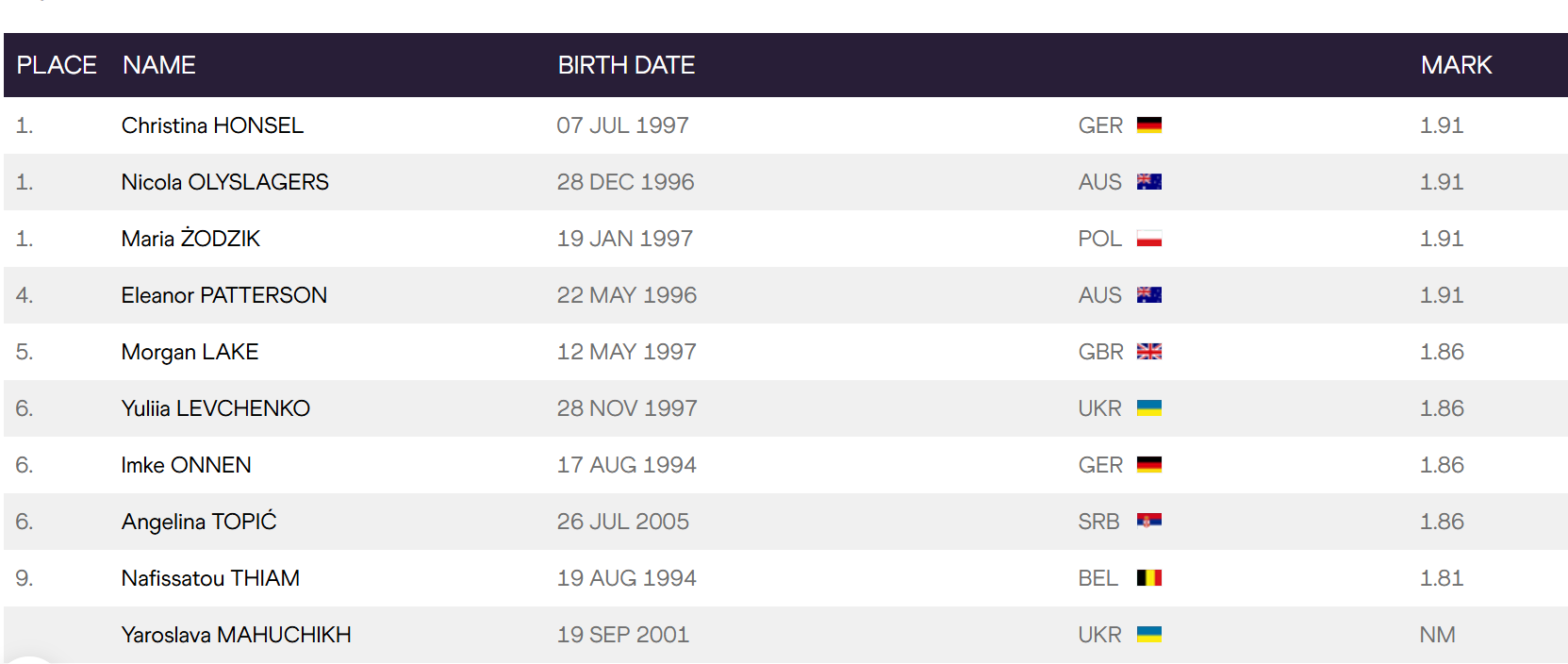1568x664 pixels.
Task: Click the NAME column header
Action: tap(159, 65)
